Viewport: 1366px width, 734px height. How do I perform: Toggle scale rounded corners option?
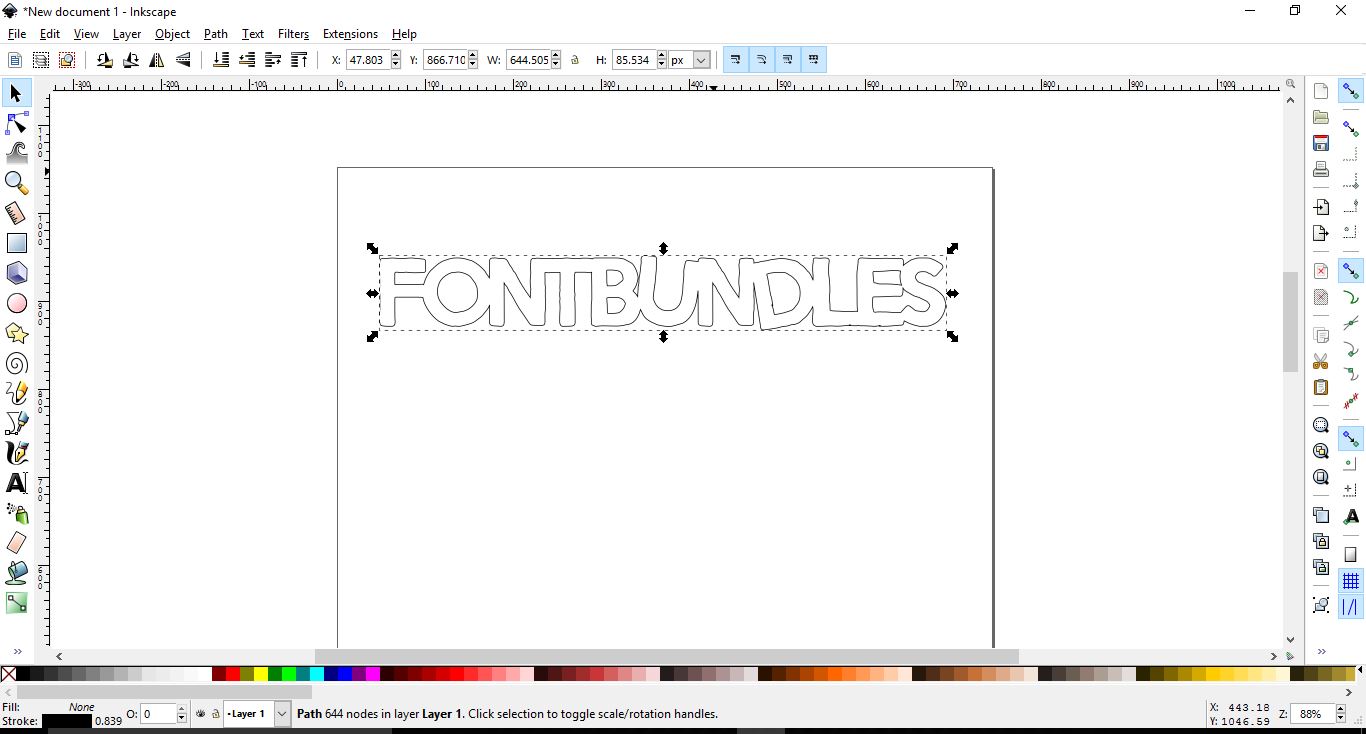(x=761, y=60)
